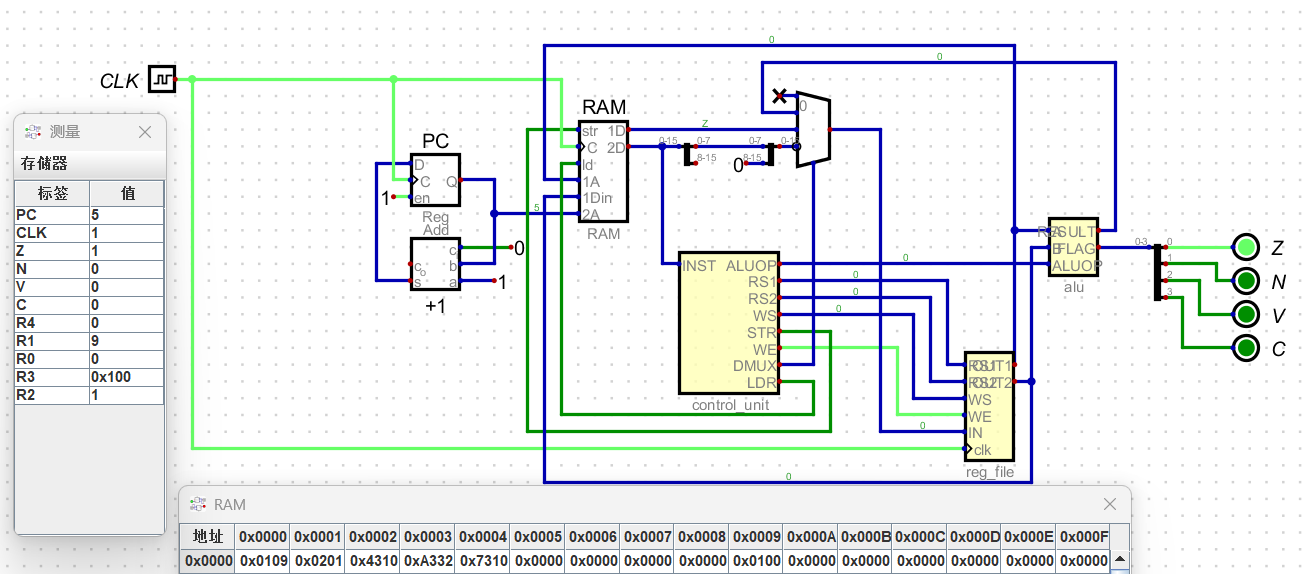
Task: Select the V row in measurement table
Action: coord(89,286)
